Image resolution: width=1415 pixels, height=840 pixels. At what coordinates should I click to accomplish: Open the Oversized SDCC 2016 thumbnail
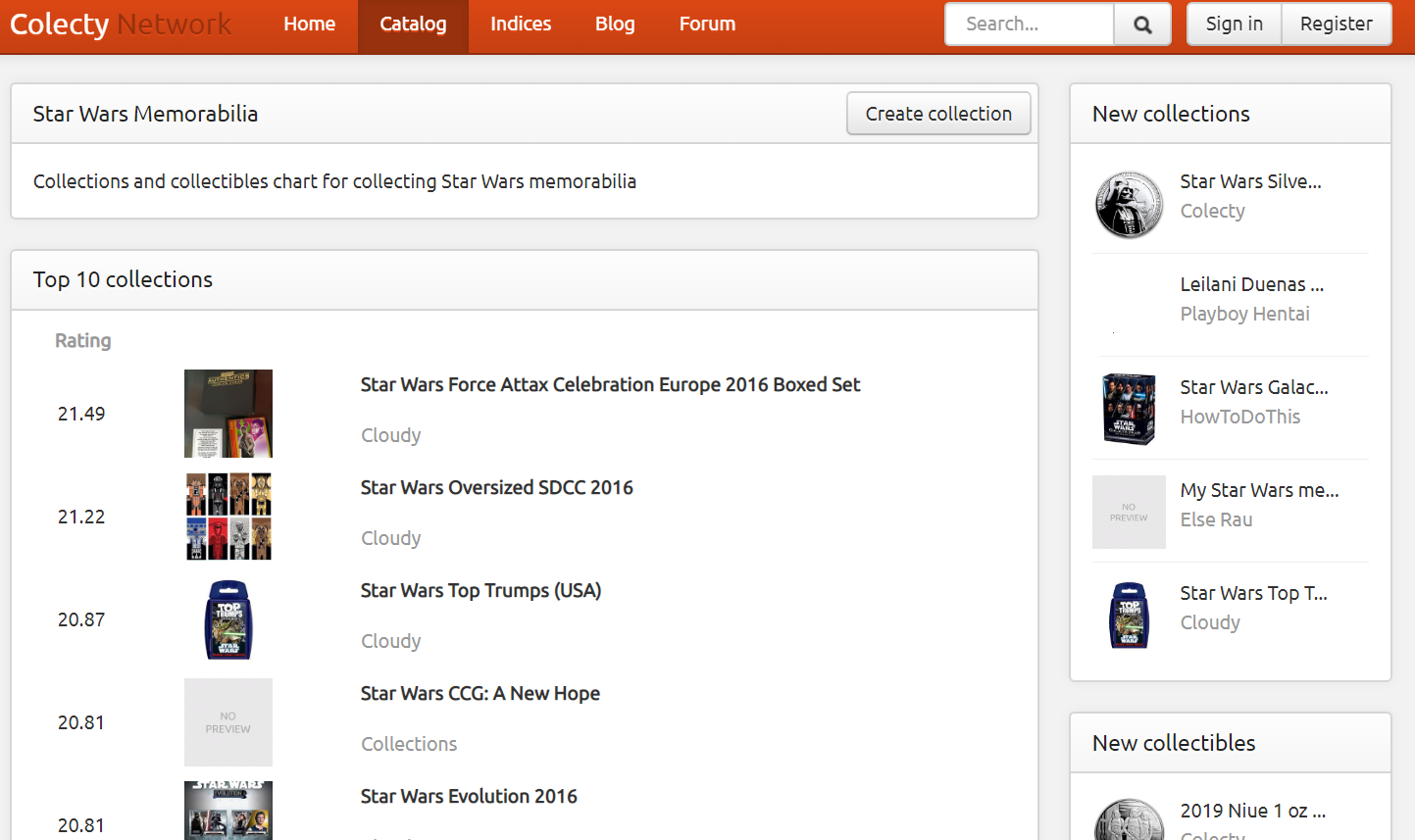(x=228, y=517)
